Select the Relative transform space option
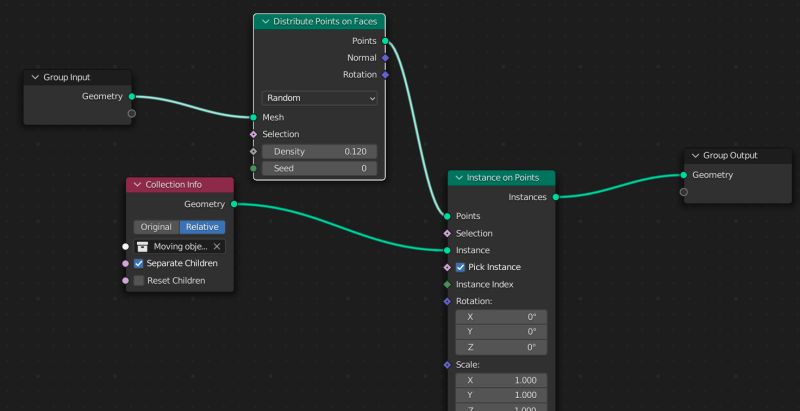 [x=202, y=227]
